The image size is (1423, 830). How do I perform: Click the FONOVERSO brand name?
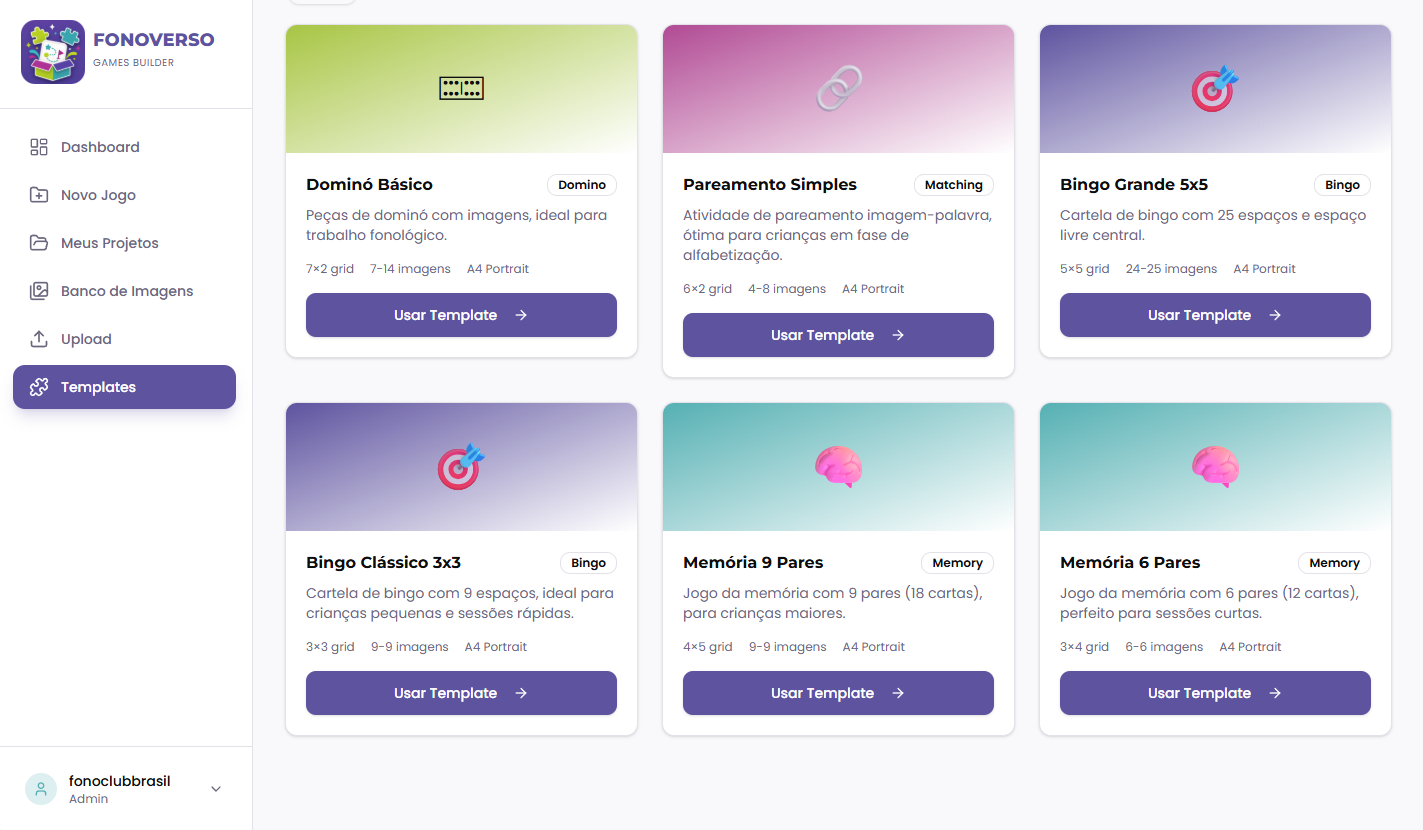(154, 40)
